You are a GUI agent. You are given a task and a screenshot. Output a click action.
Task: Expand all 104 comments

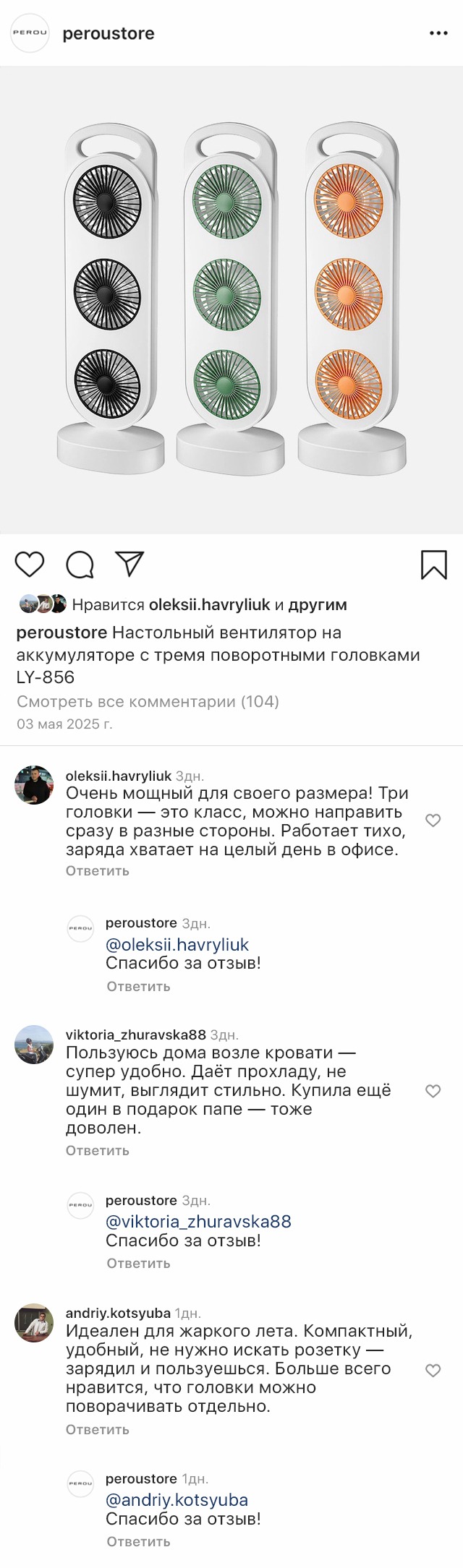pos(148,701)
